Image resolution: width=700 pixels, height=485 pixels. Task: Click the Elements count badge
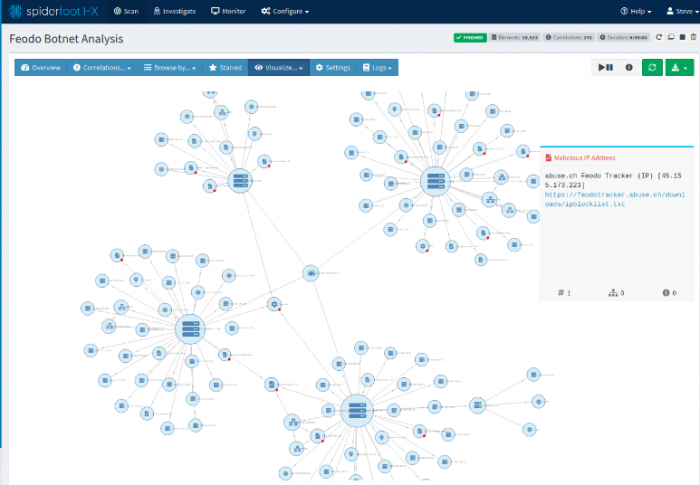(x=515, y=38)
